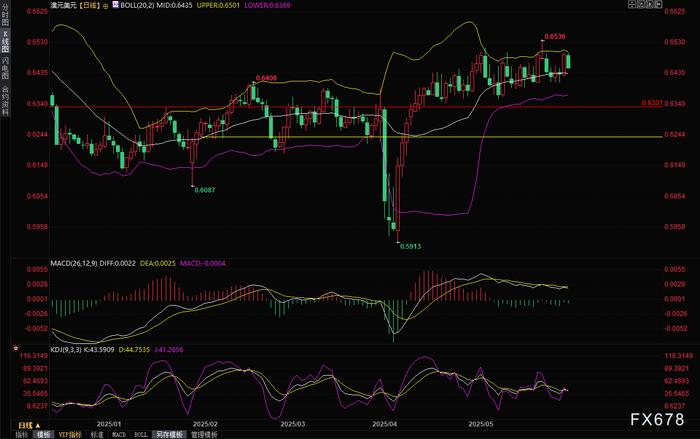Apply the 标准 template
The width and height of the screenshot is (700, 439).
pos(97,435)
